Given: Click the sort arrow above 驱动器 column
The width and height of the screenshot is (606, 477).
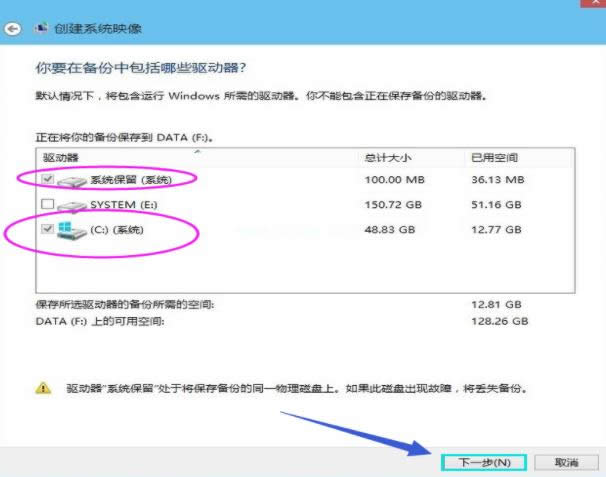Looking at the screenshot, I should coord(196,150).
